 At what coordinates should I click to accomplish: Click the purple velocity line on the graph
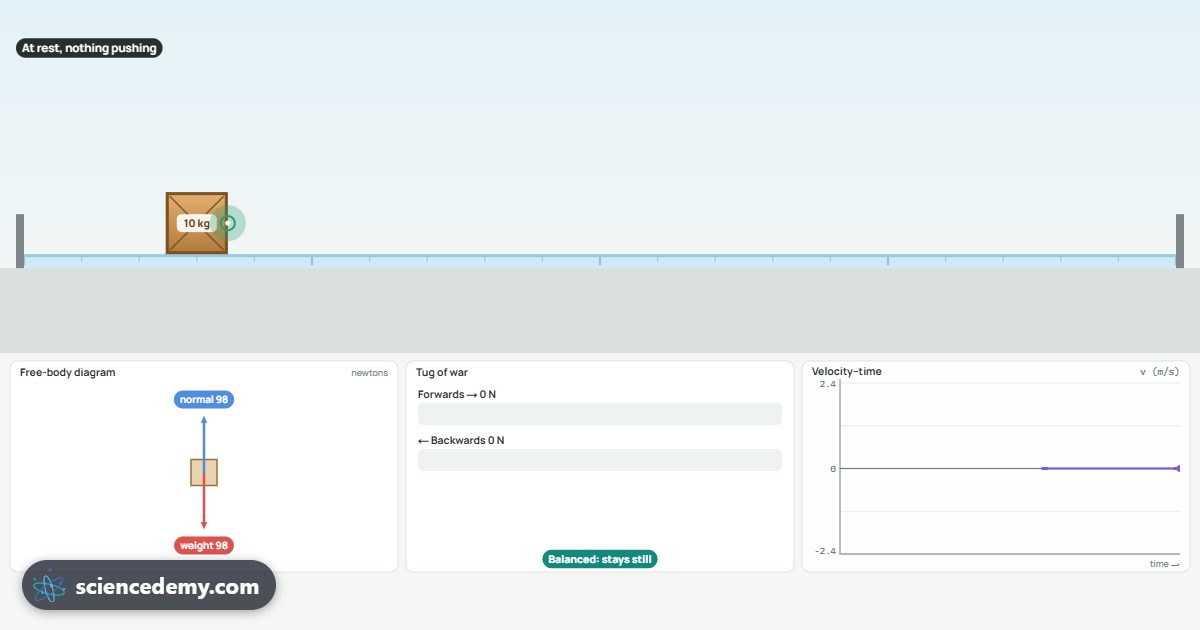[1110, 468]
